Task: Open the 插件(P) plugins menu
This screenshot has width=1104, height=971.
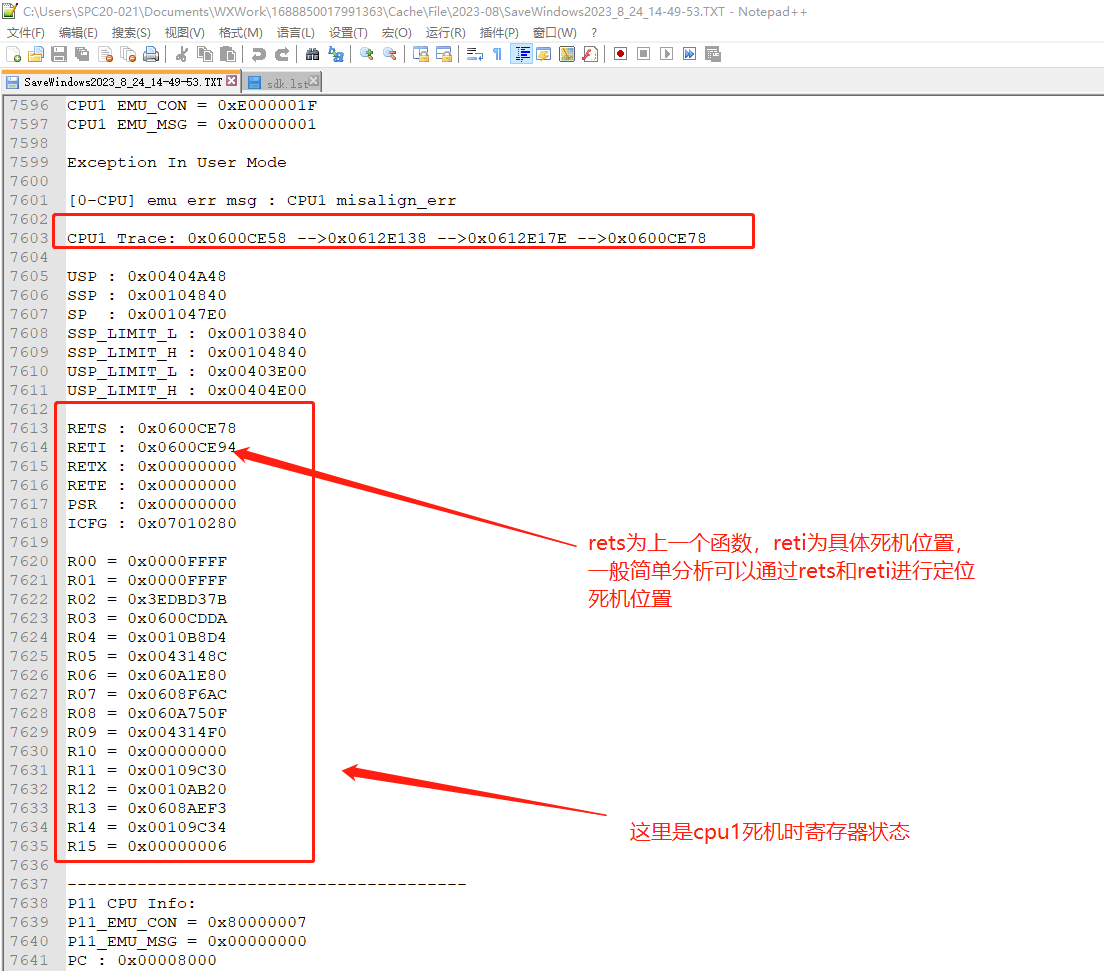Action: pos(499,33)
